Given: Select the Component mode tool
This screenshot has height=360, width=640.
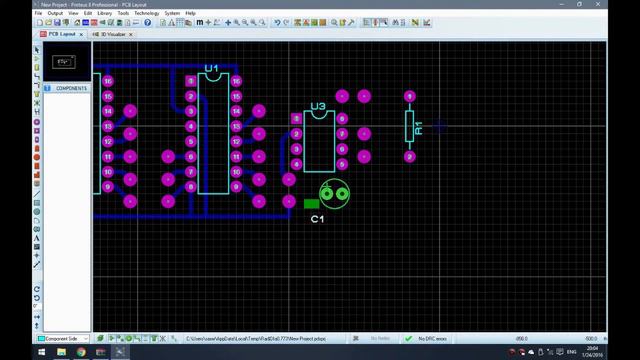Looking at the screenshot, I should [37, 59].
